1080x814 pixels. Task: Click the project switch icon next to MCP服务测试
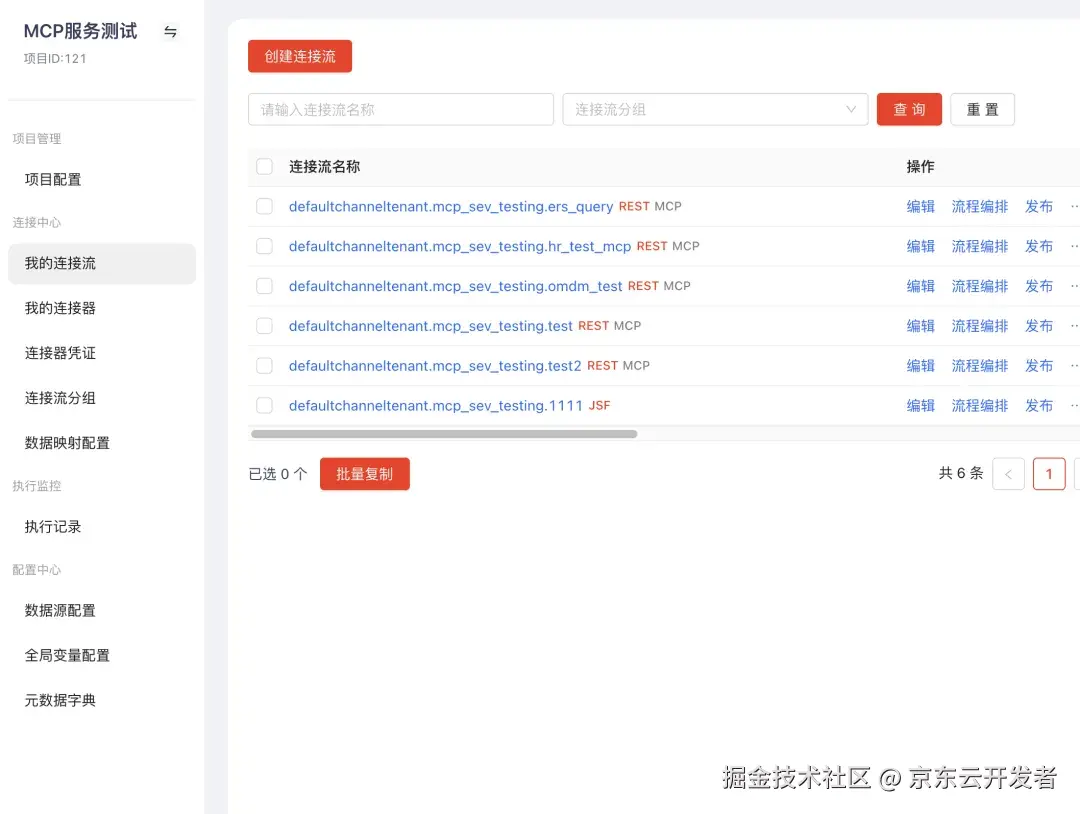(170, 31)
